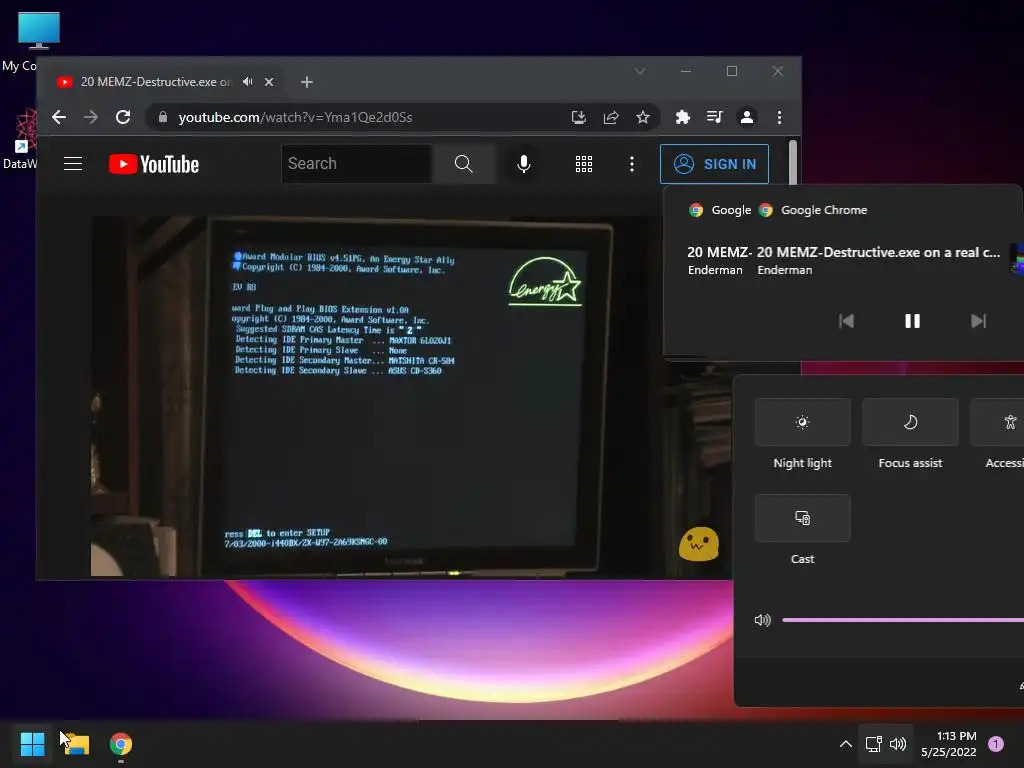Viewport: 1024px width, 768px height.
Task: Click the YouTube search box
Action: pos(357,164)
